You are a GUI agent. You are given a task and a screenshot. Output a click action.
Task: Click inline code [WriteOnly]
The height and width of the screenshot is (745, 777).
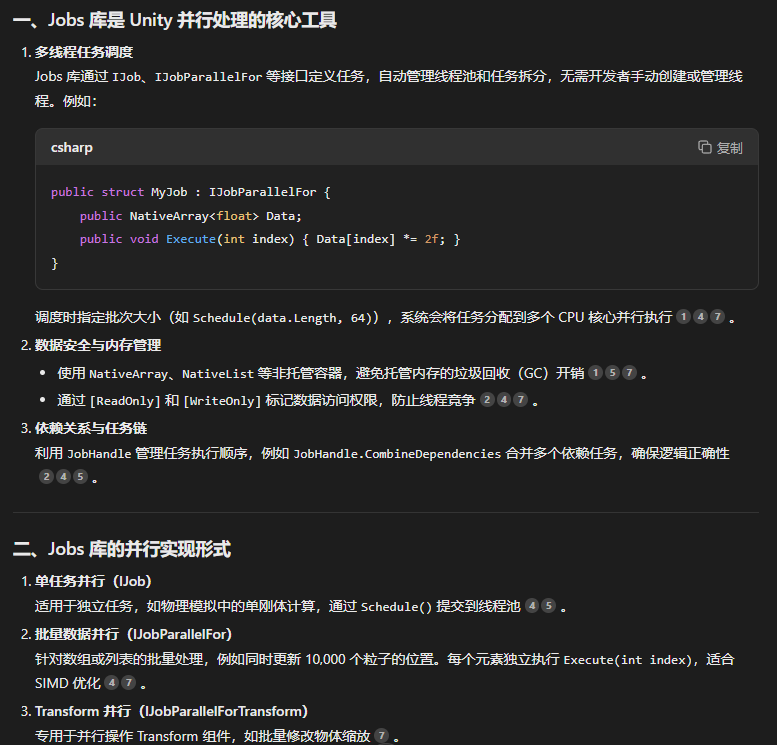coord(222,401)
